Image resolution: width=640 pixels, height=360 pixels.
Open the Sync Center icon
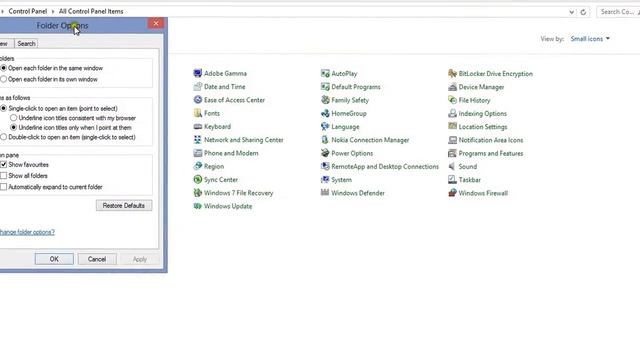tap(198, 180)
